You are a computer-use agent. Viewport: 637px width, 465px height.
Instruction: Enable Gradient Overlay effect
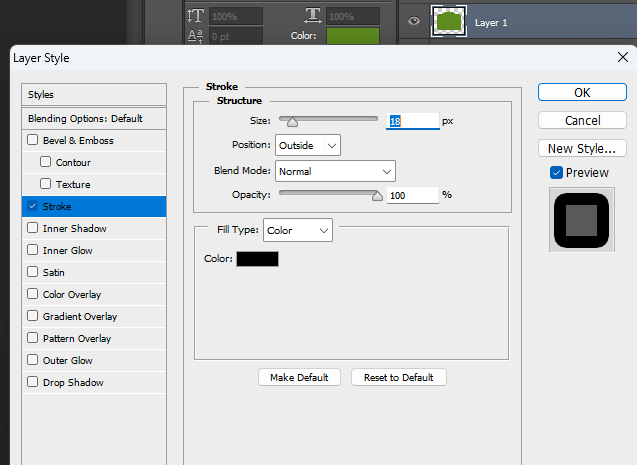tap(32, 316)
